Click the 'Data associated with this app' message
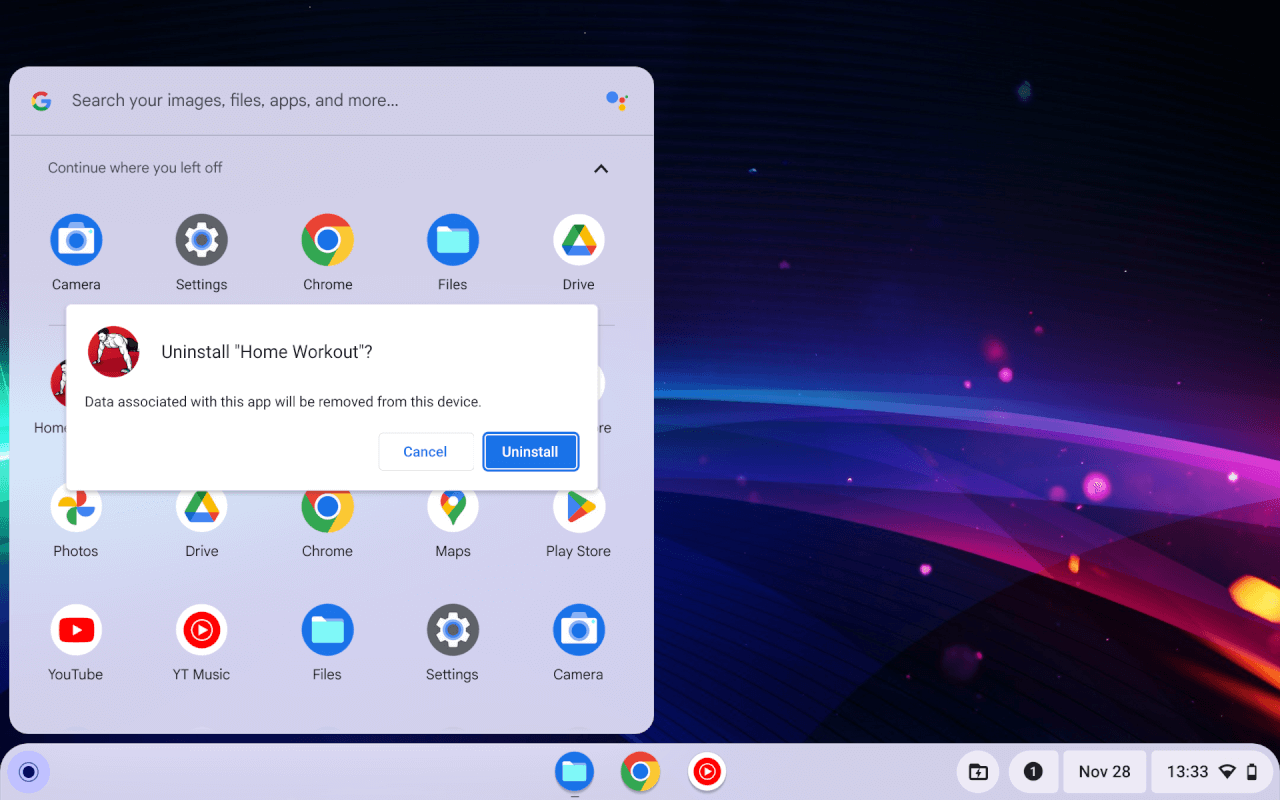The width and height of the screenshot is (1280, 800). point(283,402)
